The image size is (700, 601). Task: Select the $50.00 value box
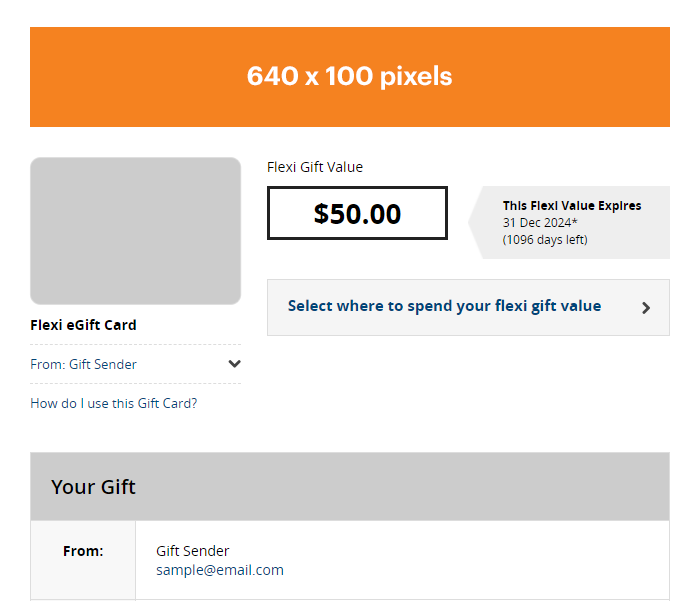pyautogui.click(x=357, y=213)
